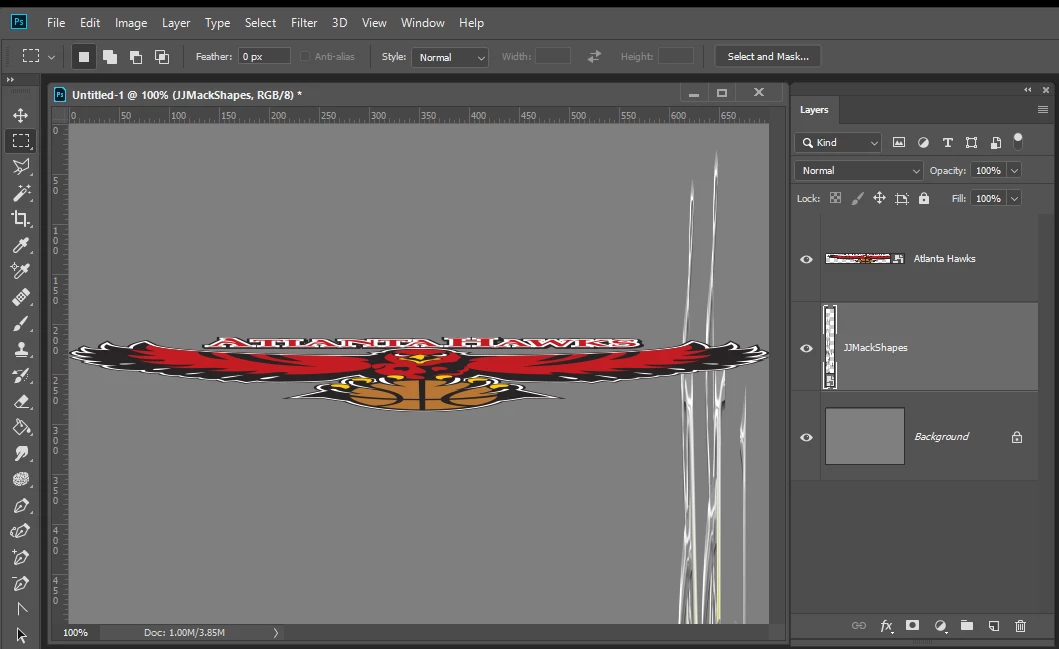Select the History Brush tool
The image size is (1059, 649).
21,375
